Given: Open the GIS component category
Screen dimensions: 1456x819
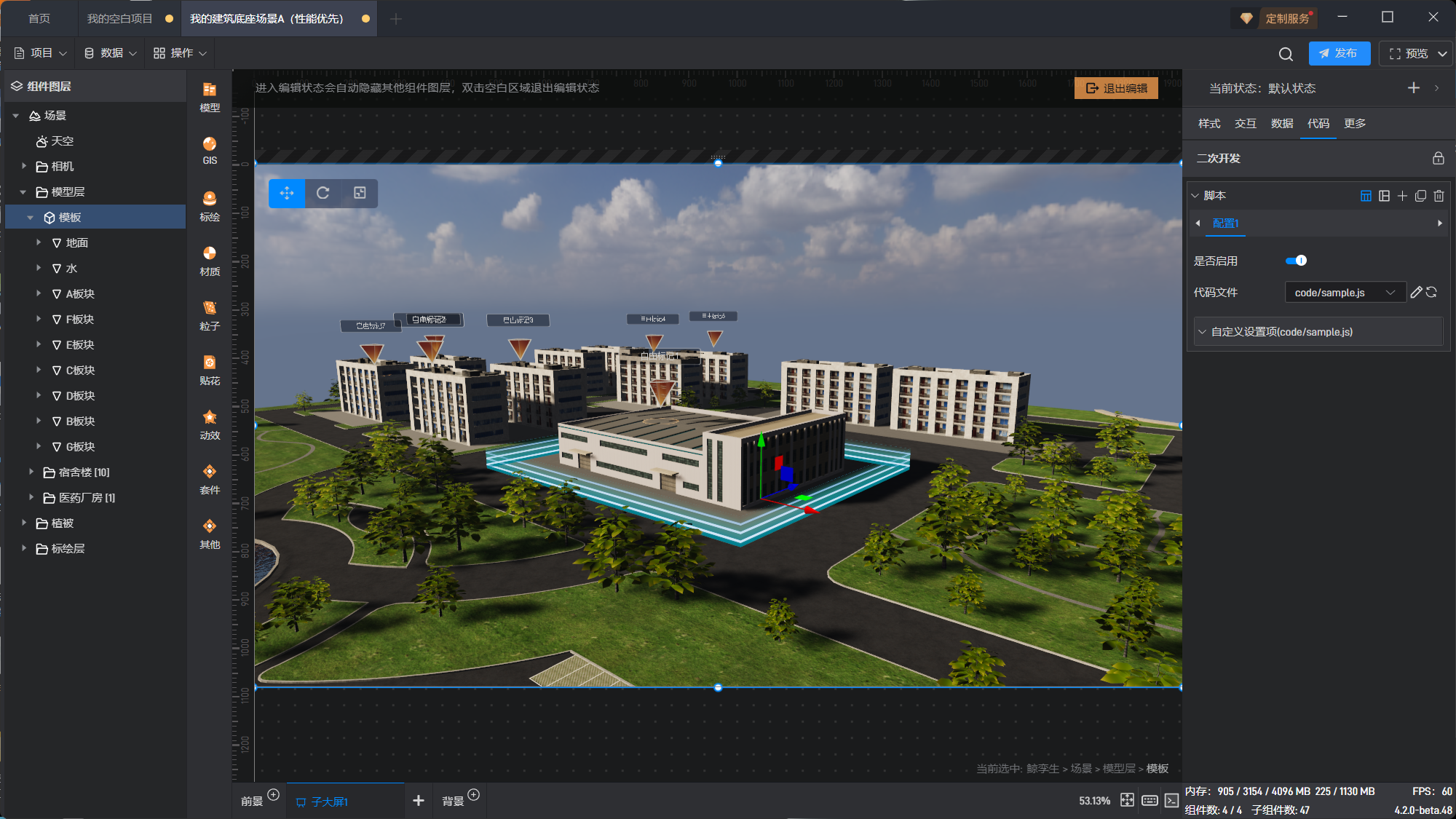Looking at the screenshot, I should coord(210,150).
